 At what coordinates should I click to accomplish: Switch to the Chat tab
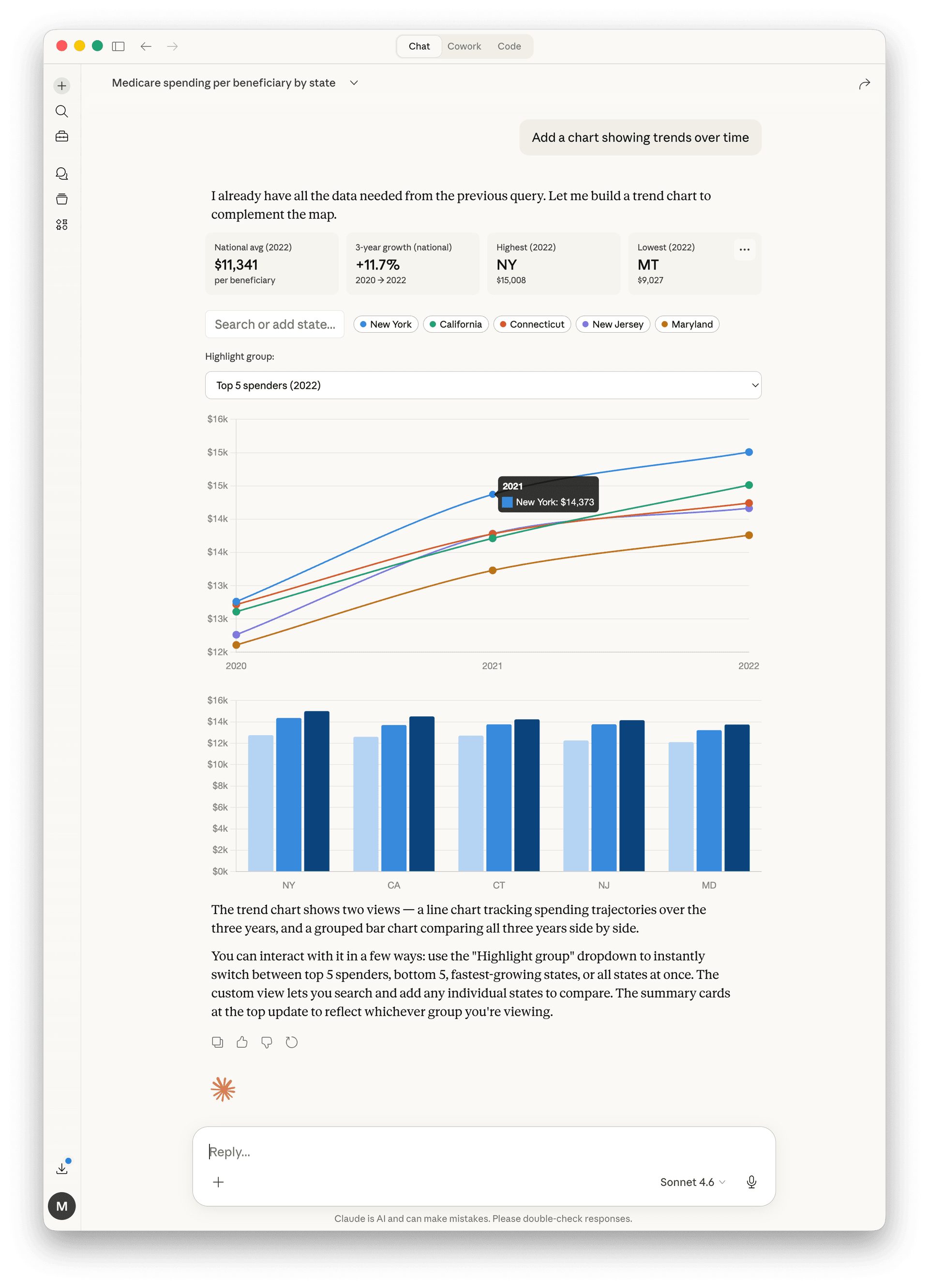coord(420,46)
